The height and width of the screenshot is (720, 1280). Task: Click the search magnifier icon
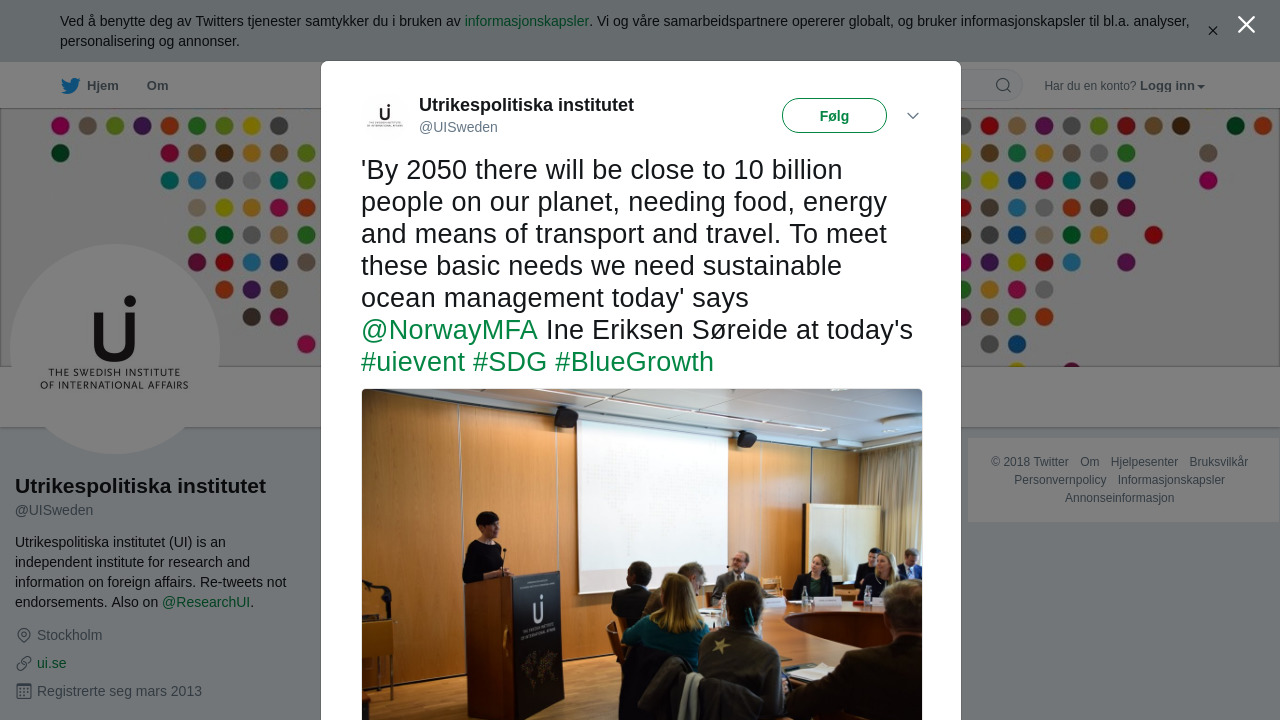pos(1003,86)
